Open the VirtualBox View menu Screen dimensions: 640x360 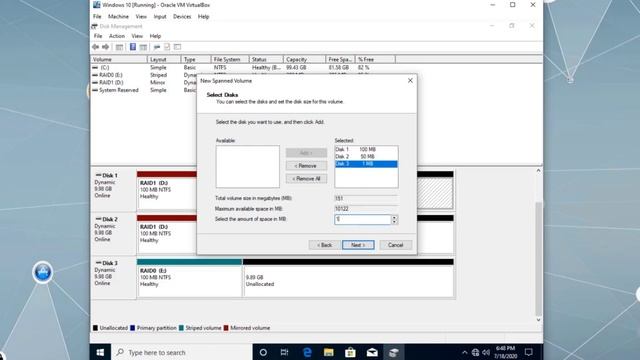[x=141, y=16]
